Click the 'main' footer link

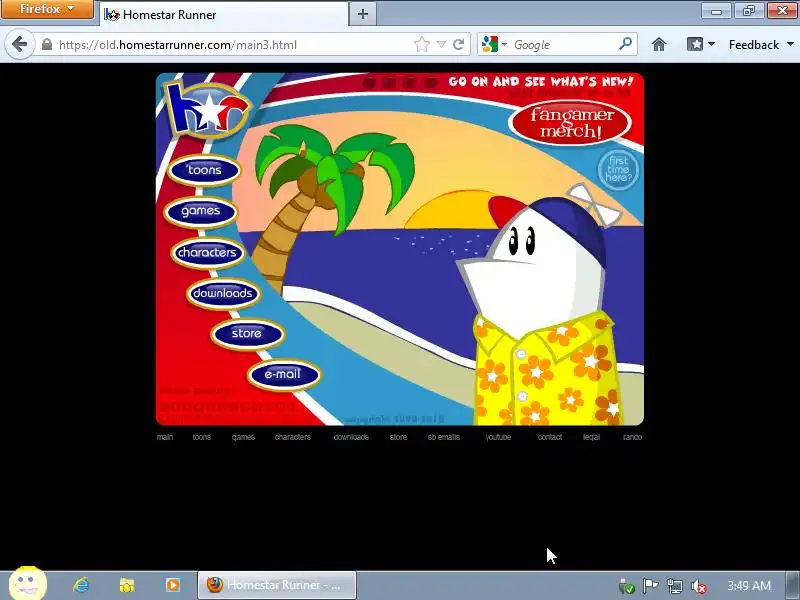[165, 437]
